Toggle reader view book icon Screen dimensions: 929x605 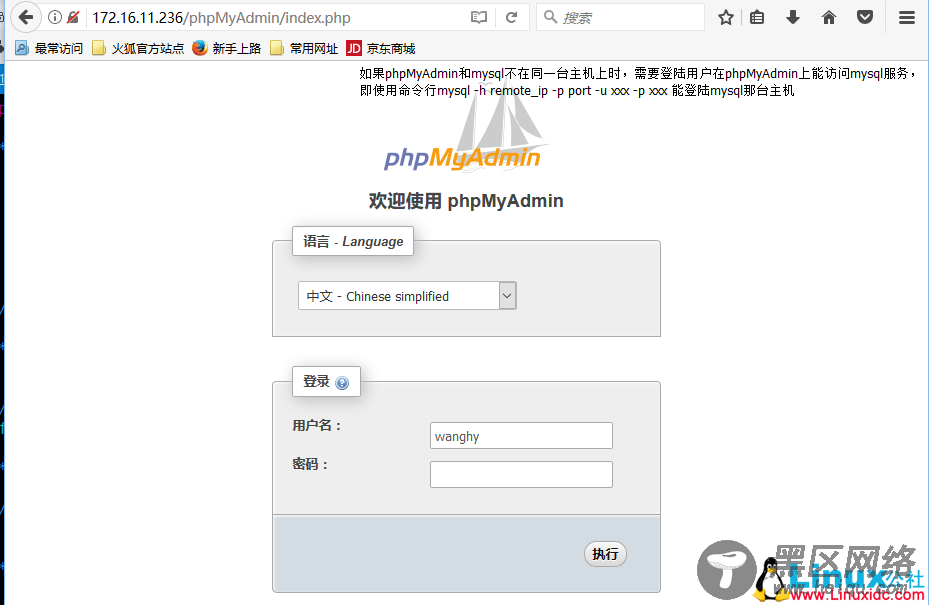pos(479,17)
